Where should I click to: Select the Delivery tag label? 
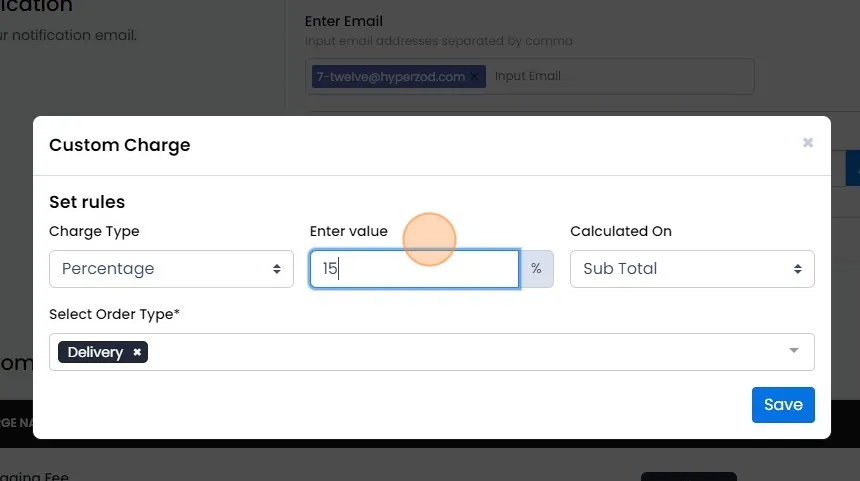click(x=95, y=352)
